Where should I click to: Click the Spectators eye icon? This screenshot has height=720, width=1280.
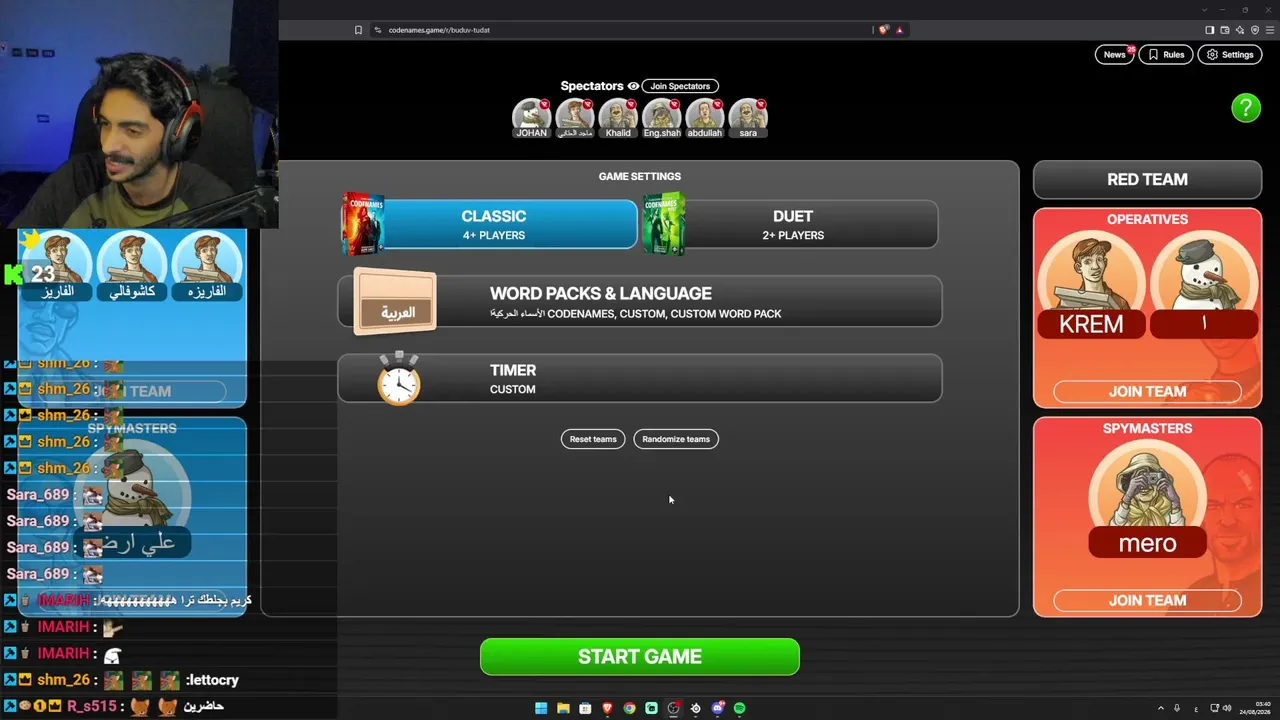(x=633, y=86)
